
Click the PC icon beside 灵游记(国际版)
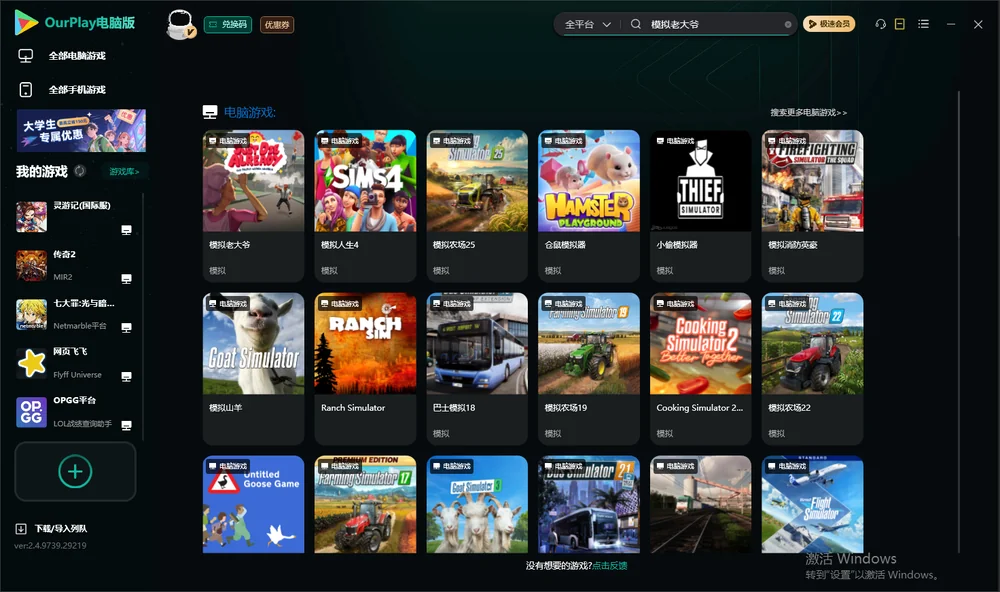[x=126, y=230]
